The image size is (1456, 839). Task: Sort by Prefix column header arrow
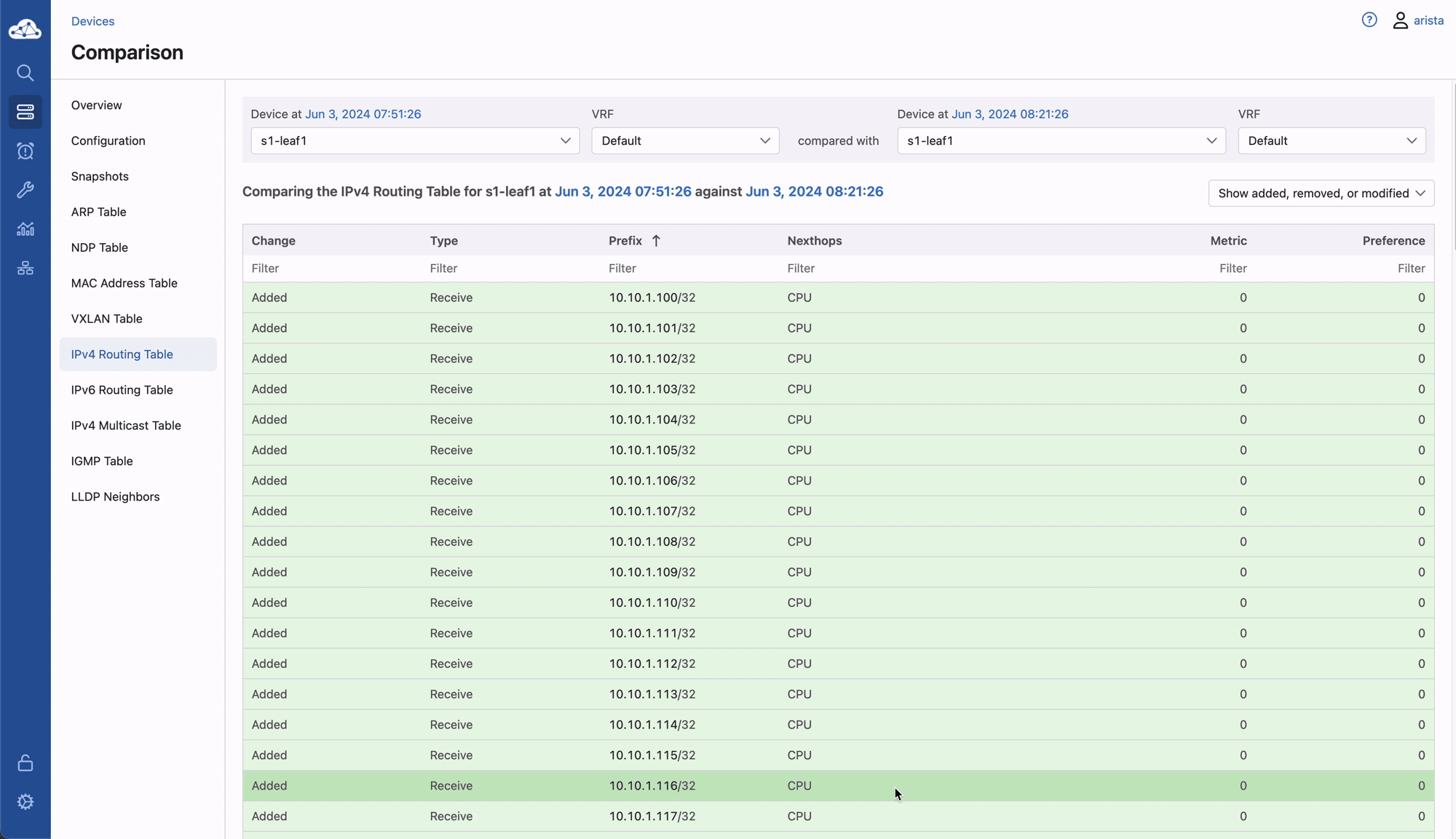656,241
